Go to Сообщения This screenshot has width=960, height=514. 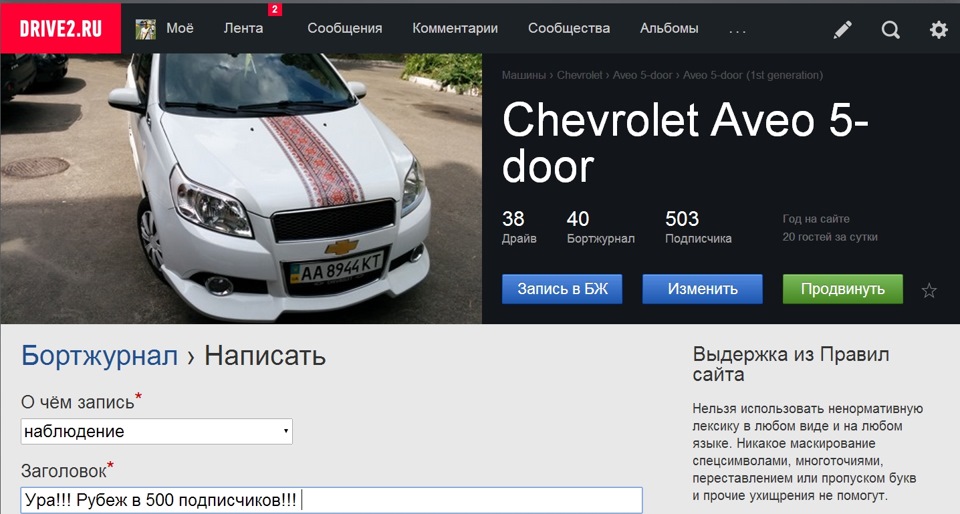(x=345, y=28)
